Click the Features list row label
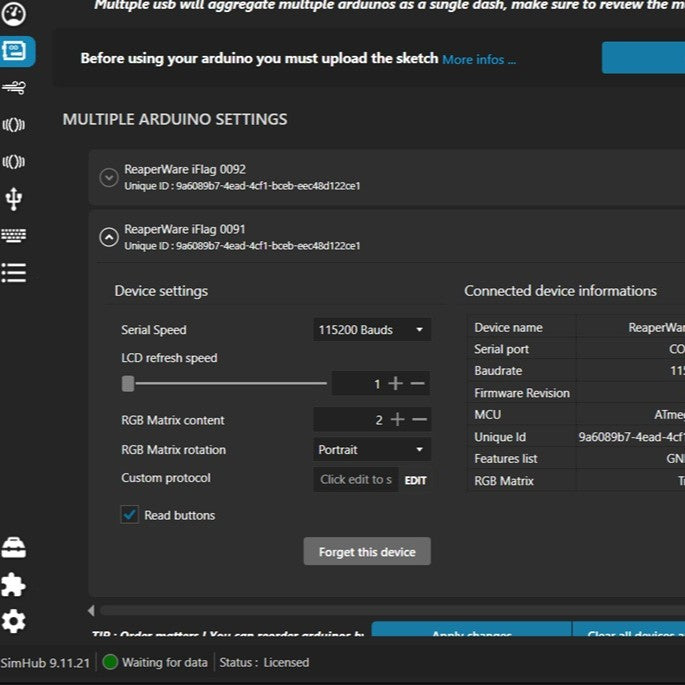The width and height of the screenshot is (685, 685). pos(506,459)
